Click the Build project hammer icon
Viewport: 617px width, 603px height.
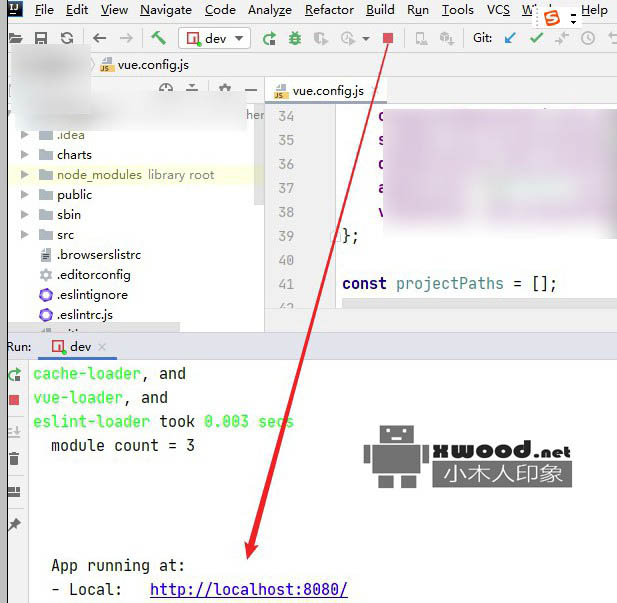coord(158,38)
